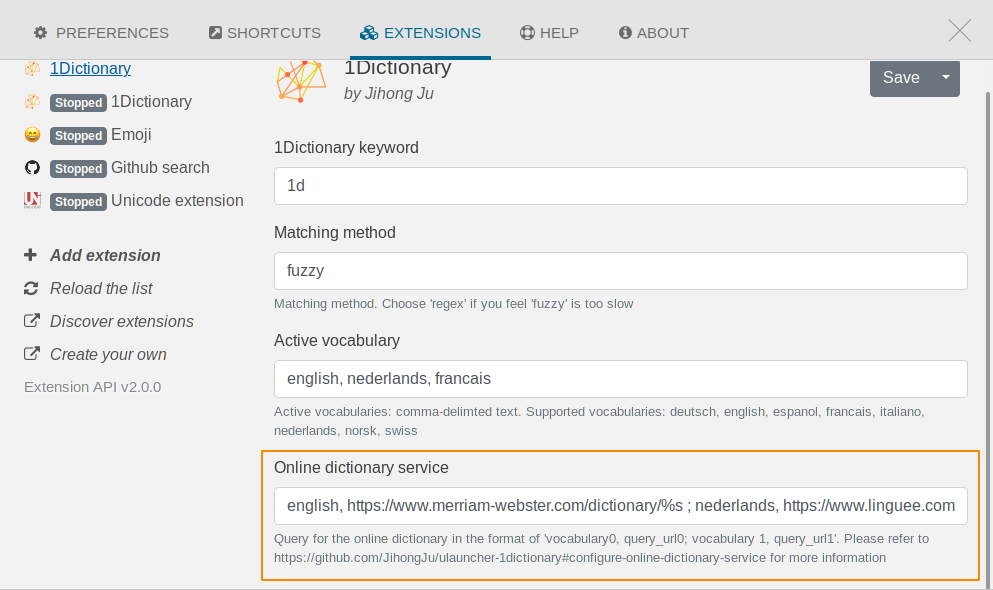
Task: Click the Extensions cubes icon
Action: [369, 33]
